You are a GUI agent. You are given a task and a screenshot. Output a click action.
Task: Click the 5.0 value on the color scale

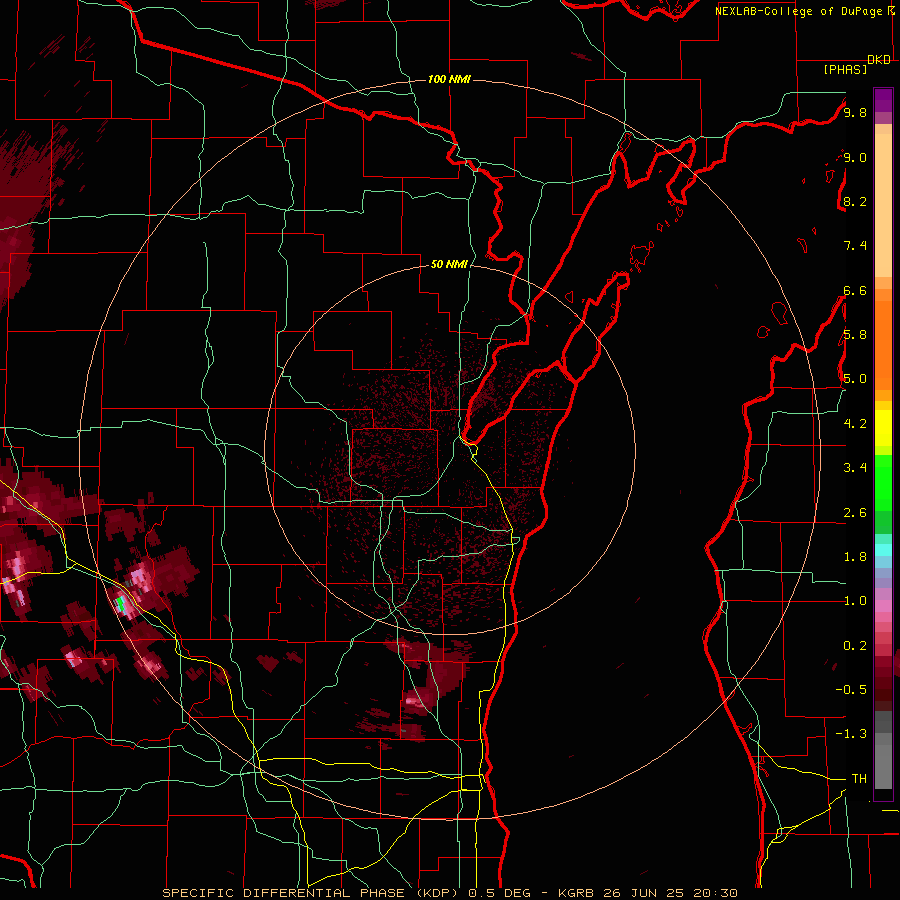pos(855,379)
